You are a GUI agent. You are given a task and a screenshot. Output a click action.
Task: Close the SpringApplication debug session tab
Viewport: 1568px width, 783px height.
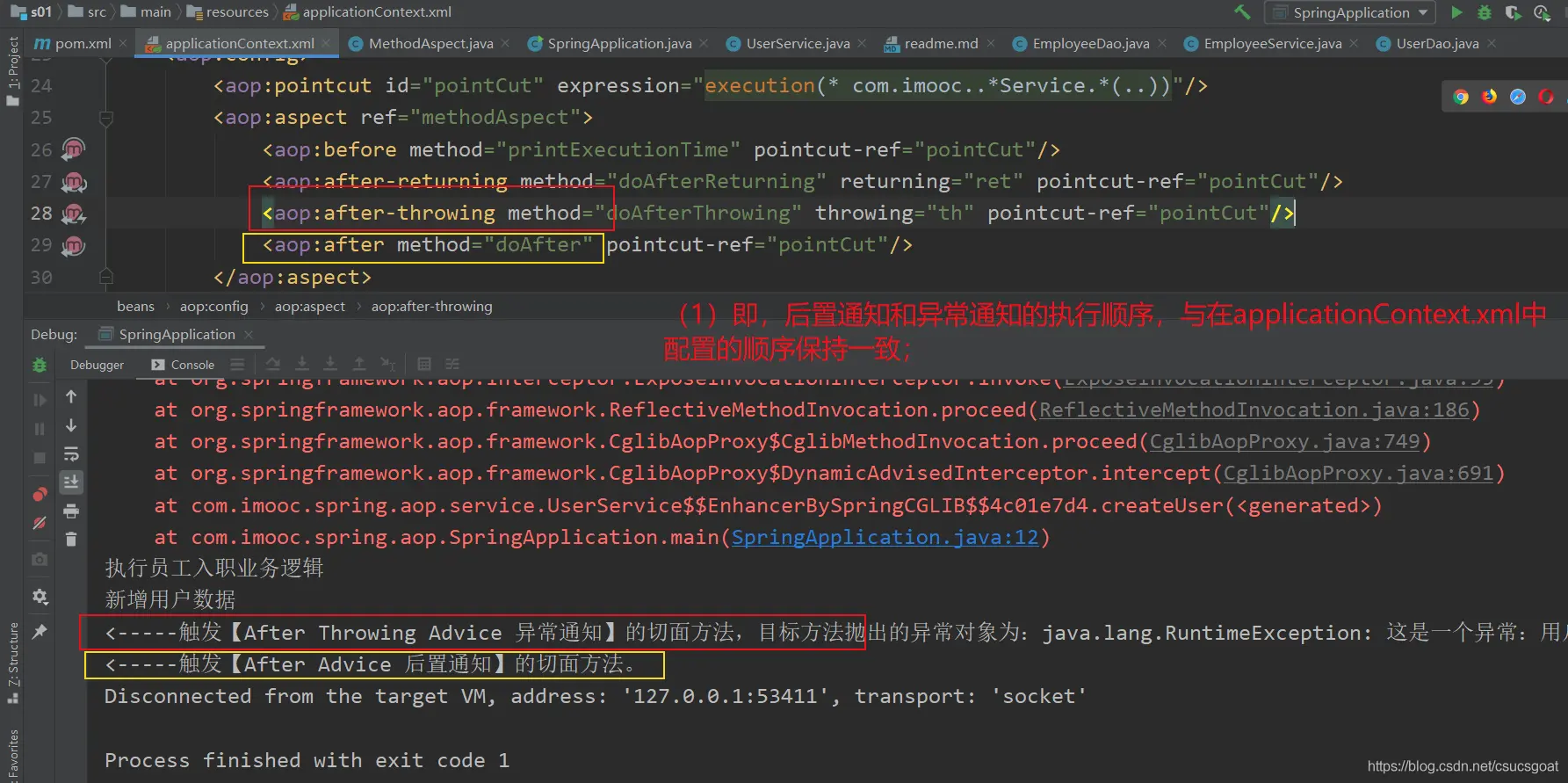[249, 335]
